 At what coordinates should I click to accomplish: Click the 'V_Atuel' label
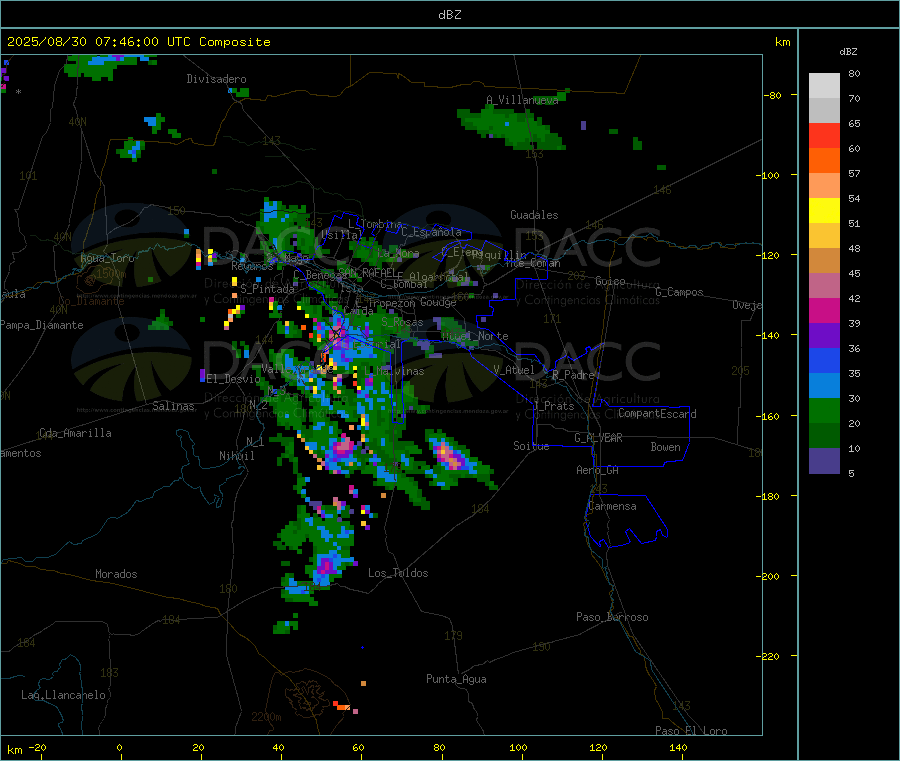pyautogui.click(x=514, y=371)
